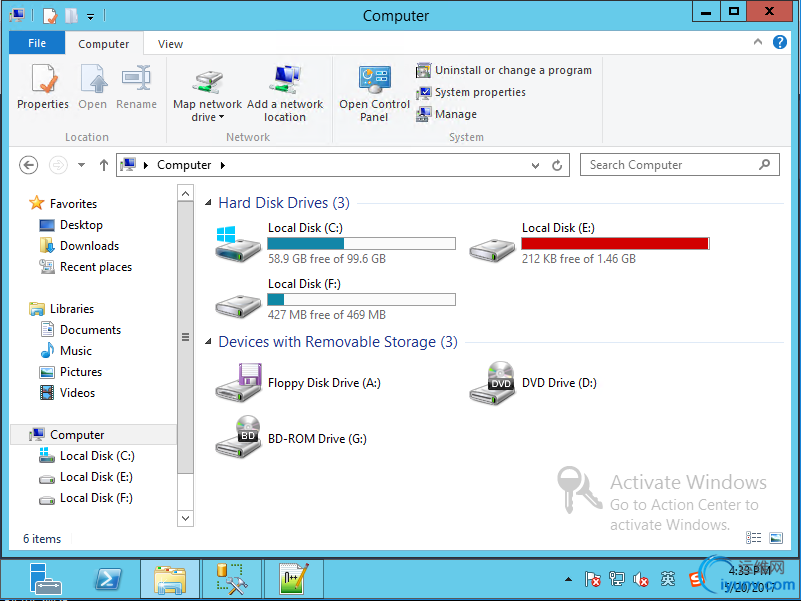Click breadcrumb arrow before Computer

pos(146,165)
